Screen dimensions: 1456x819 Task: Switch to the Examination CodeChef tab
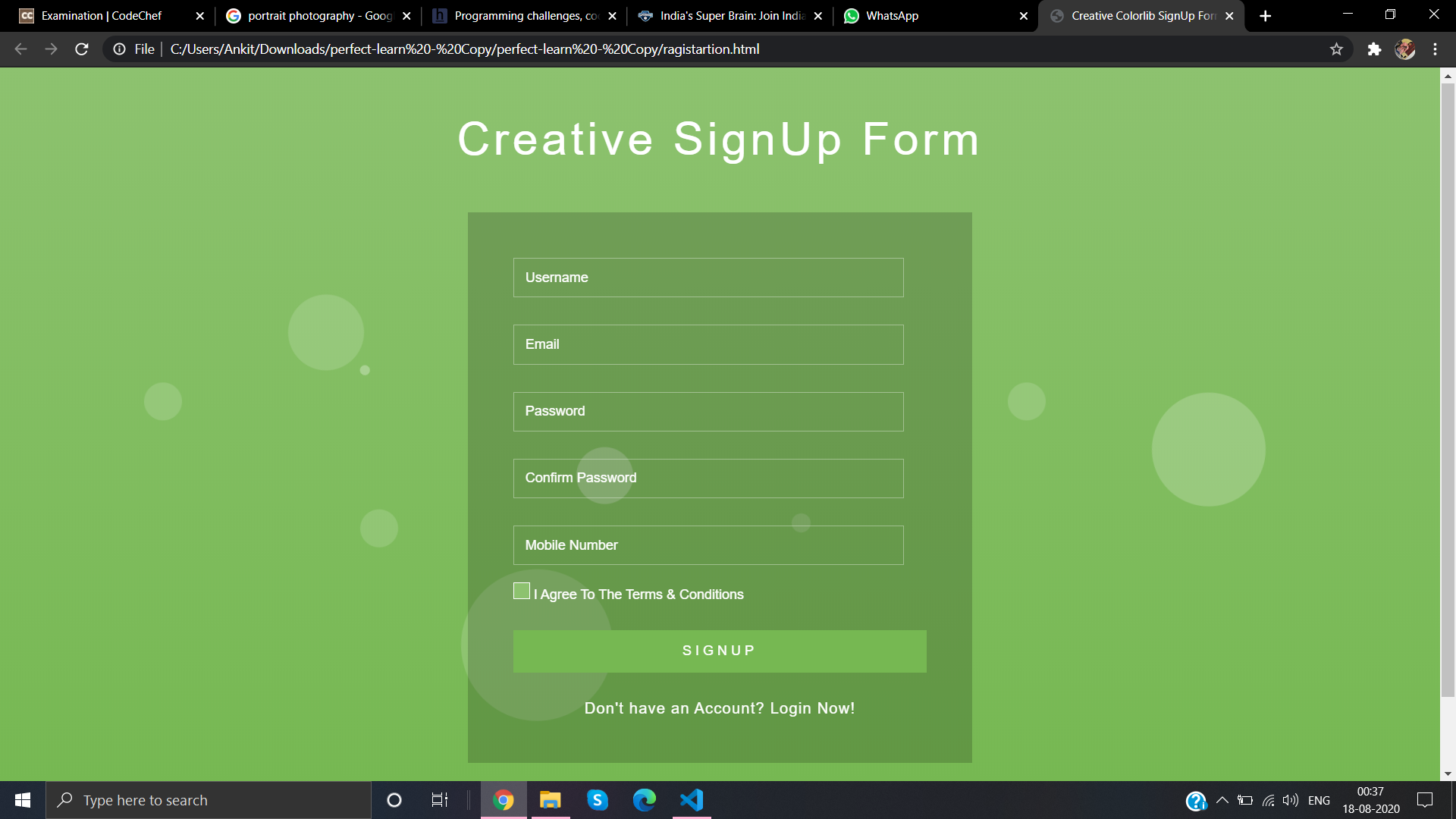click(x=102, y=16)
